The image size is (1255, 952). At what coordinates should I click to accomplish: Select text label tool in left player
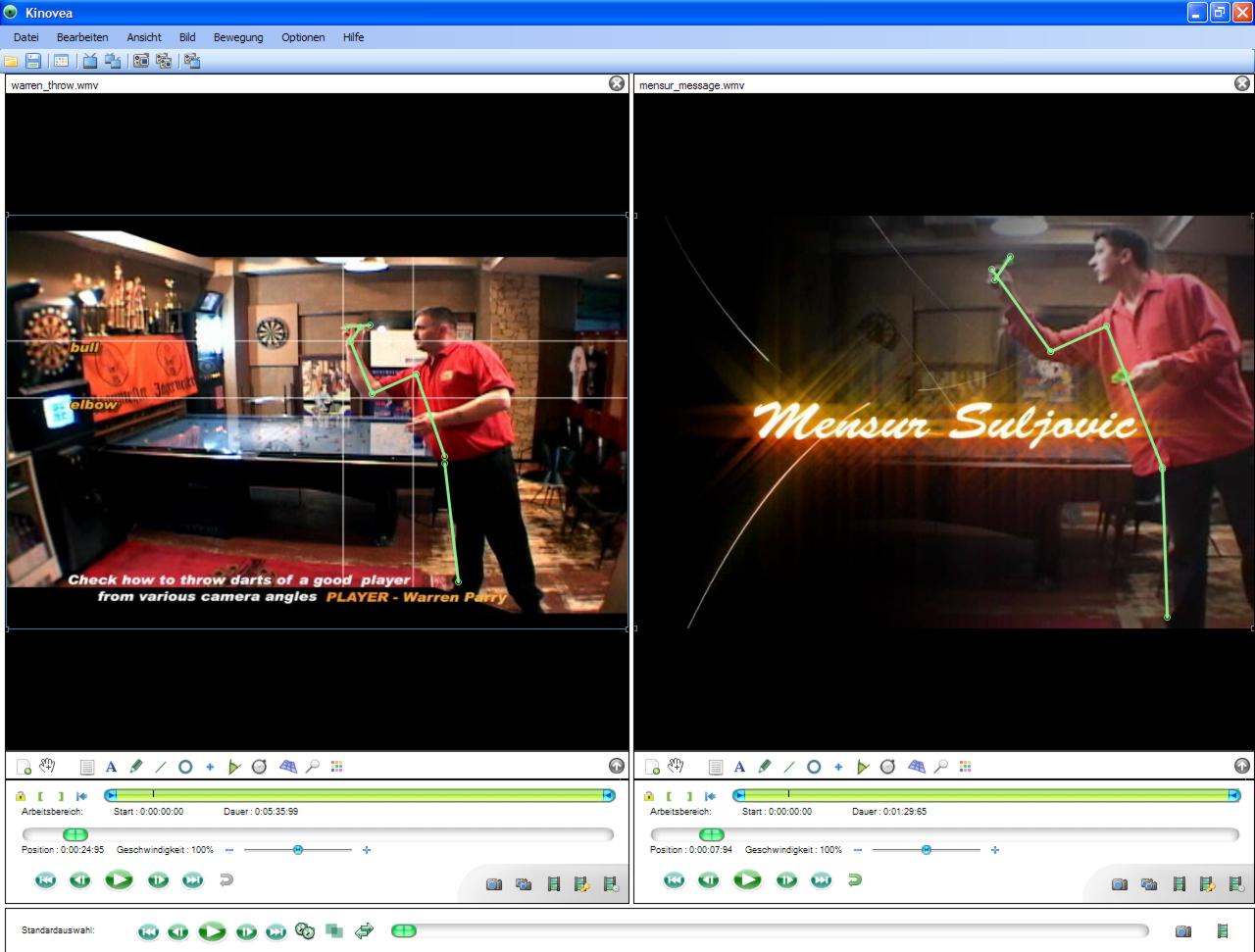coord(111,767)
